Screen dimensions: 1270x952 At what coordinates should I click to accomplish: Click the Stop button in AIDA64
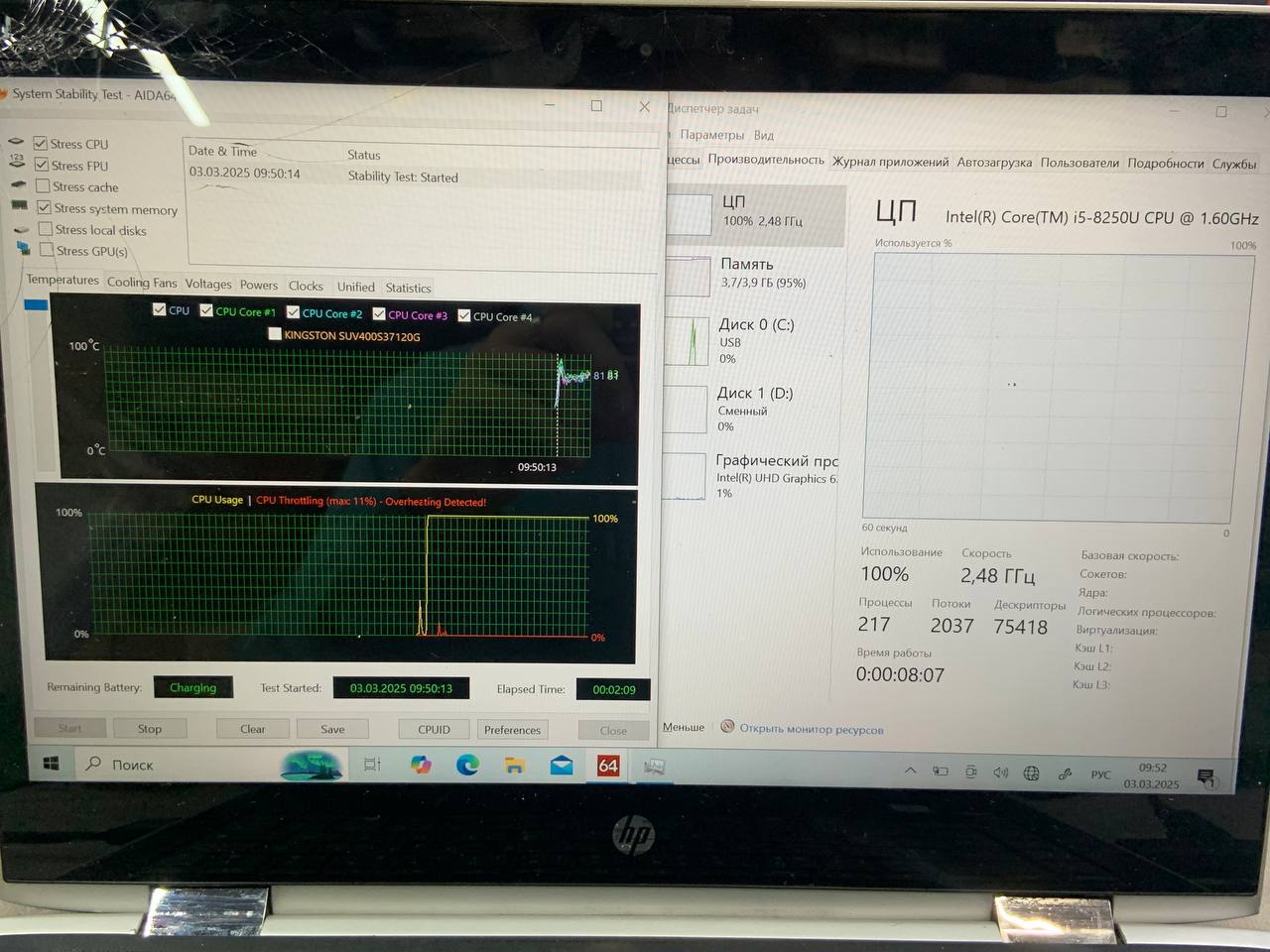click(150, 728)
